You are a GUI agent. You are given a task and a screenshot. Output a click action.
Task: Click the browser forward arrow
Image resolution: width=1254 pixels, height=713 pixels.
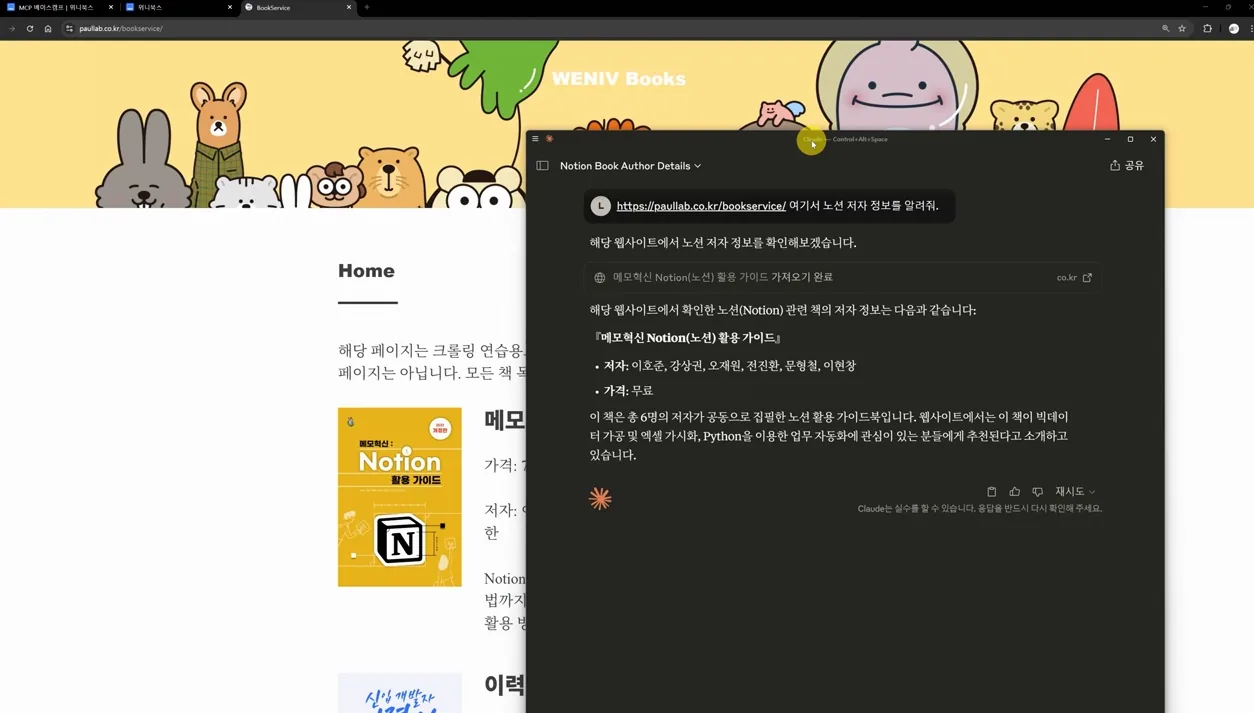12,29
